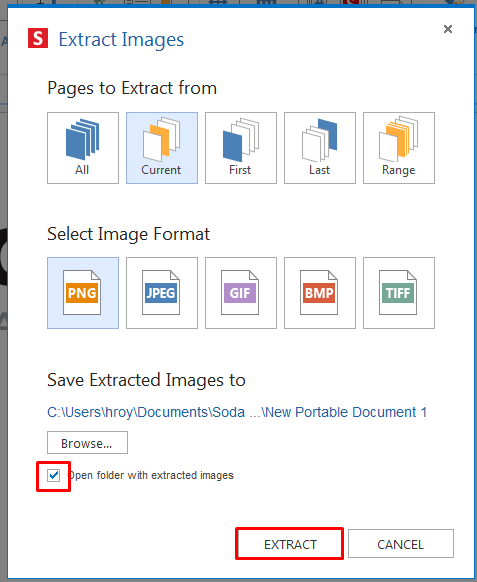Click the Soda PDF logo icon
Image resolution: width=477 pixels, height=582 pixels.
click(x=38, y=38)
